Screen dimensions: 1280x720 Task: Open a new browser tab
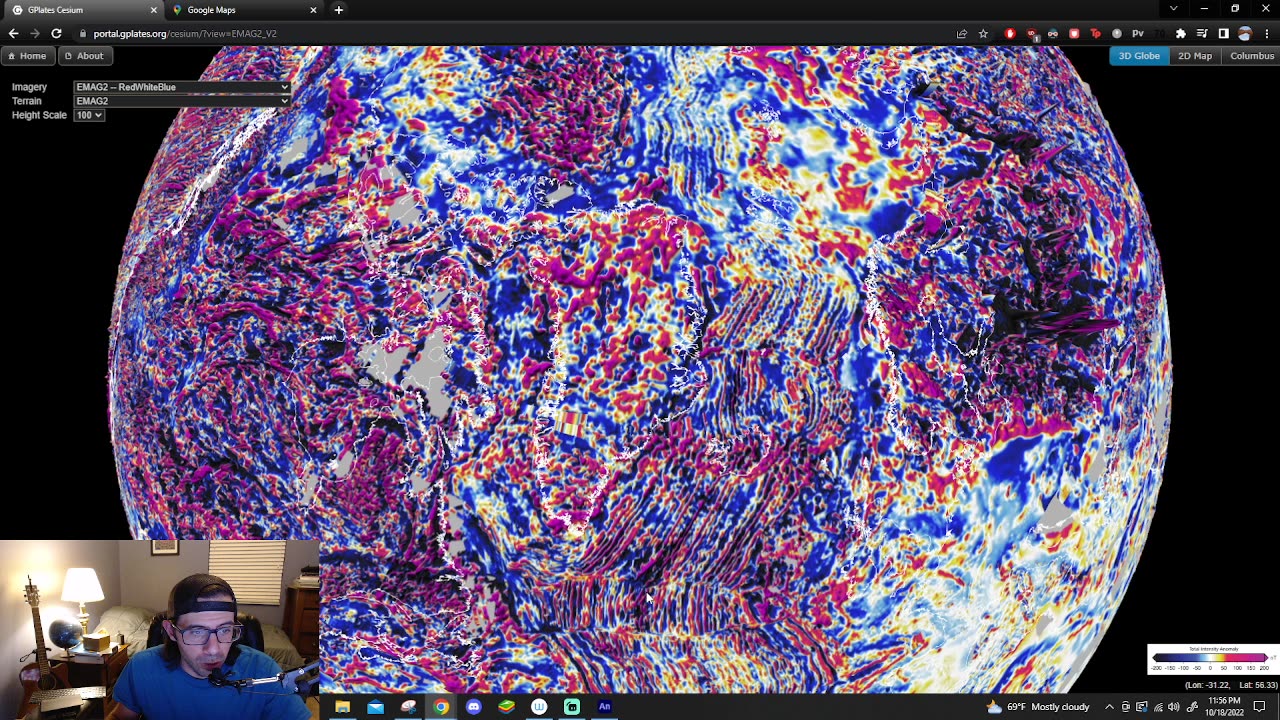click(338, 10)
